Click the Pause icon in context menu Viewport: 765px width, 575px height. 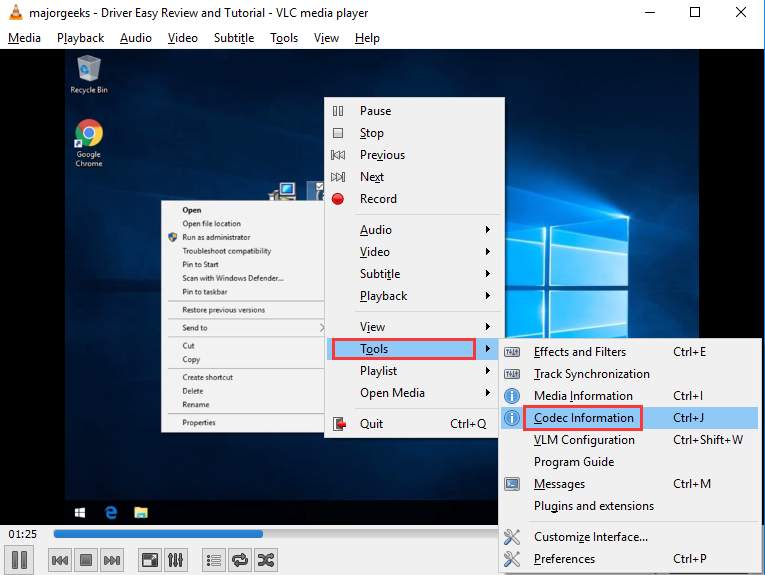coord(338,111)
